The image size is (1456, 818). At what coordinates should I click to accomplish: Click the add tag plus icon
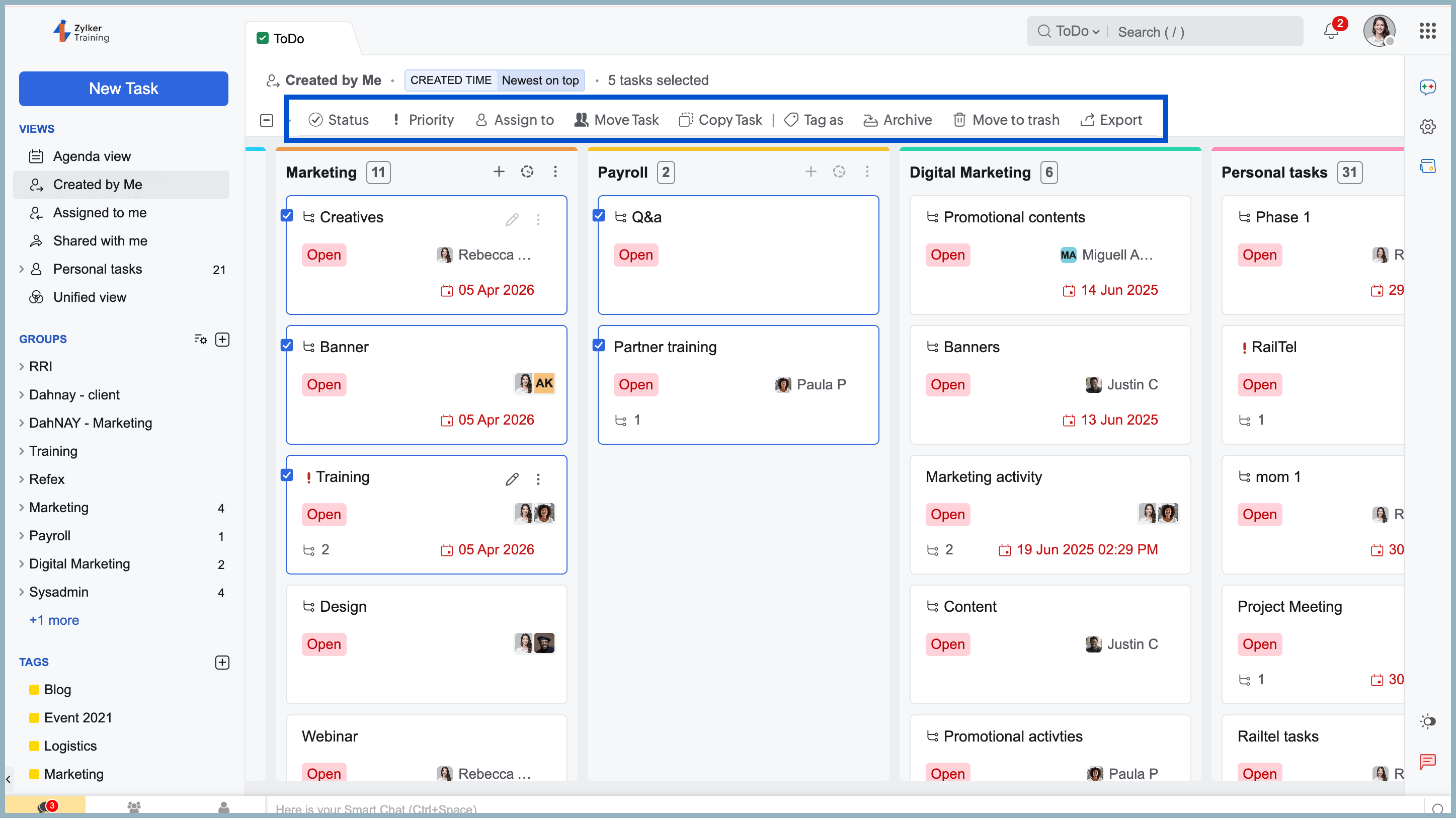222,662
